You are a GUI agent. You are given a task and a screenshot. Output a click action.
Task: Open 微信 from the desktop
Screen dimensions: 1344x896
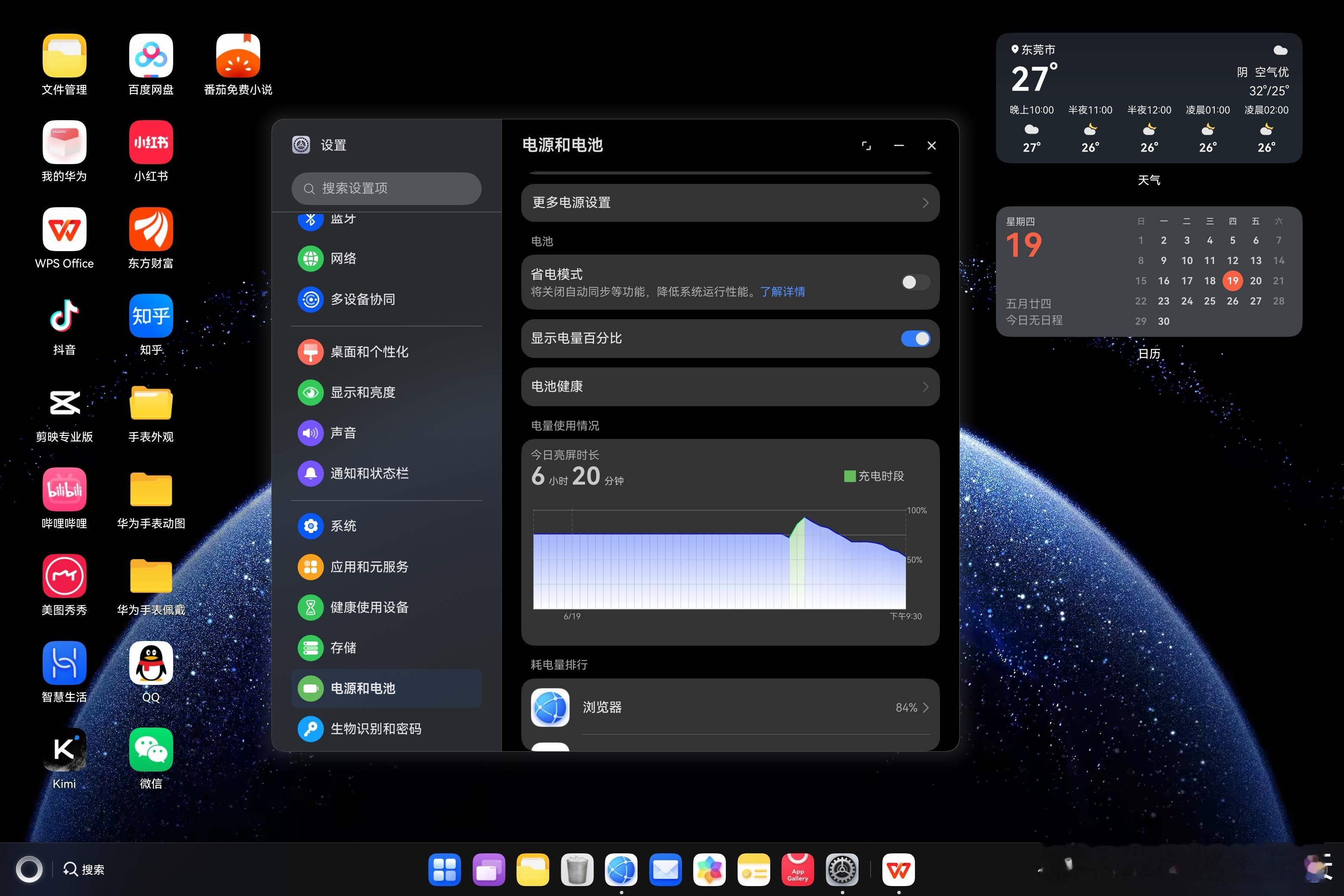pos(151,750)
